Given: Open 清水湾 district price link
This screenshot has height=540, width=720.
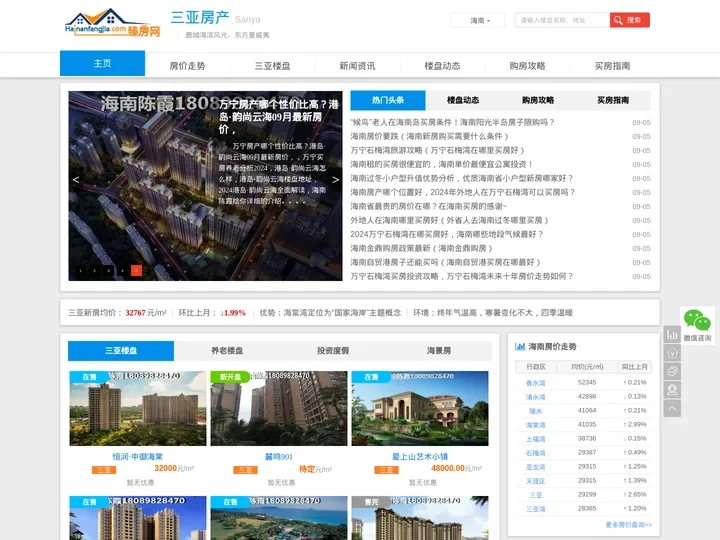Looking at the screenshot, I should point(535,397).
